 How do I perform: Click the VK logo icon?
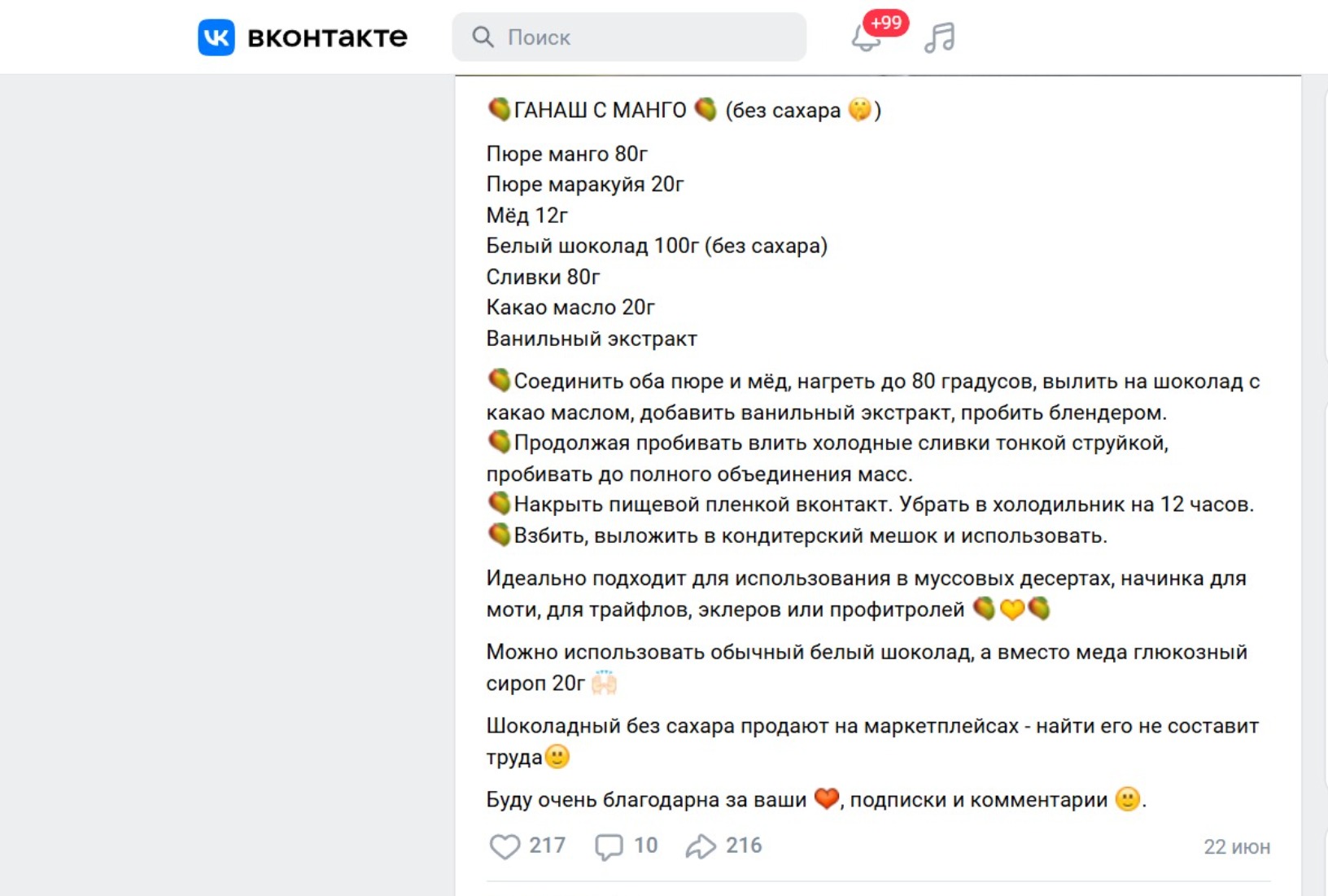click(216, 37)
